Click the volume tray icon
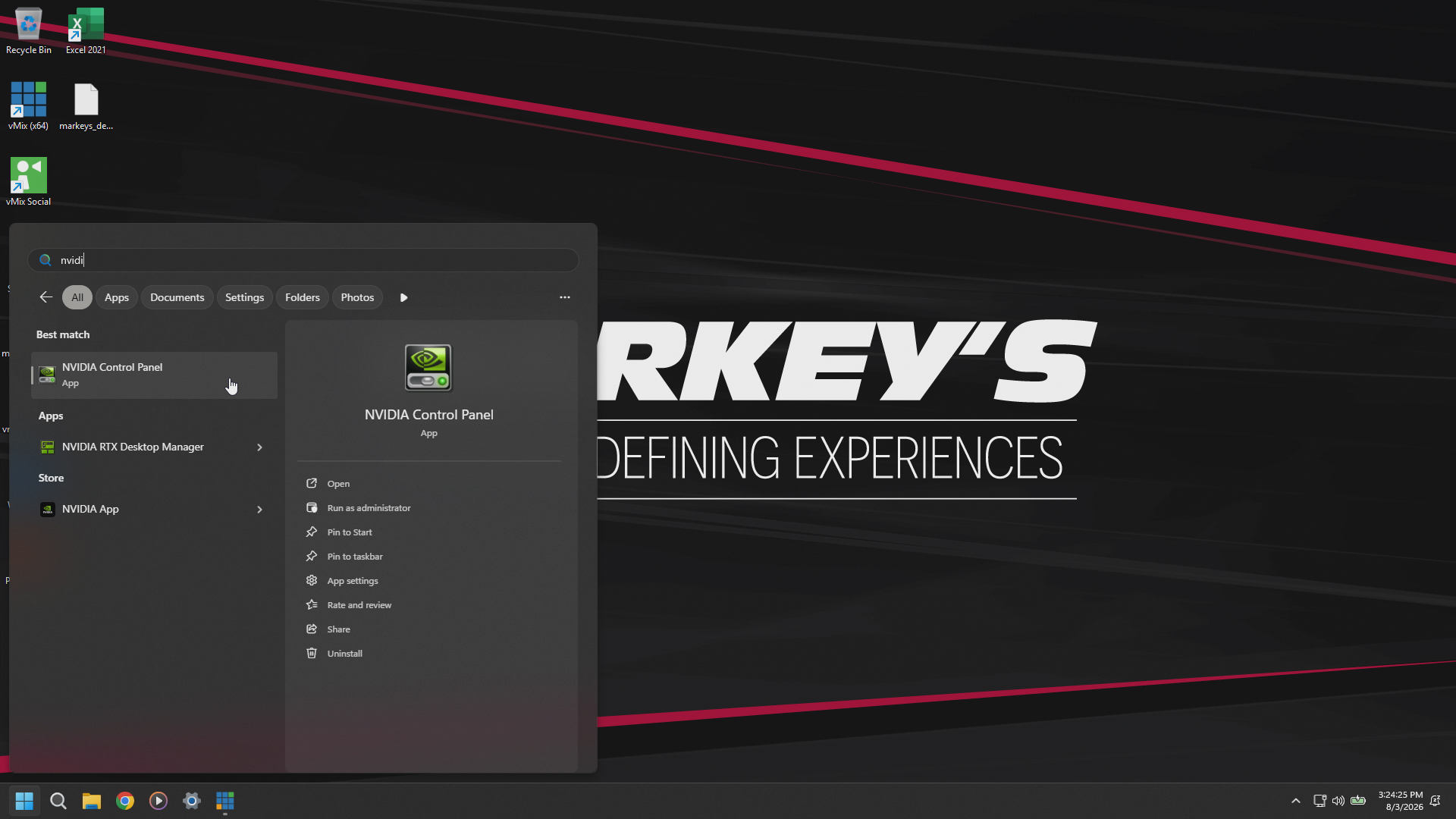 1338,801
